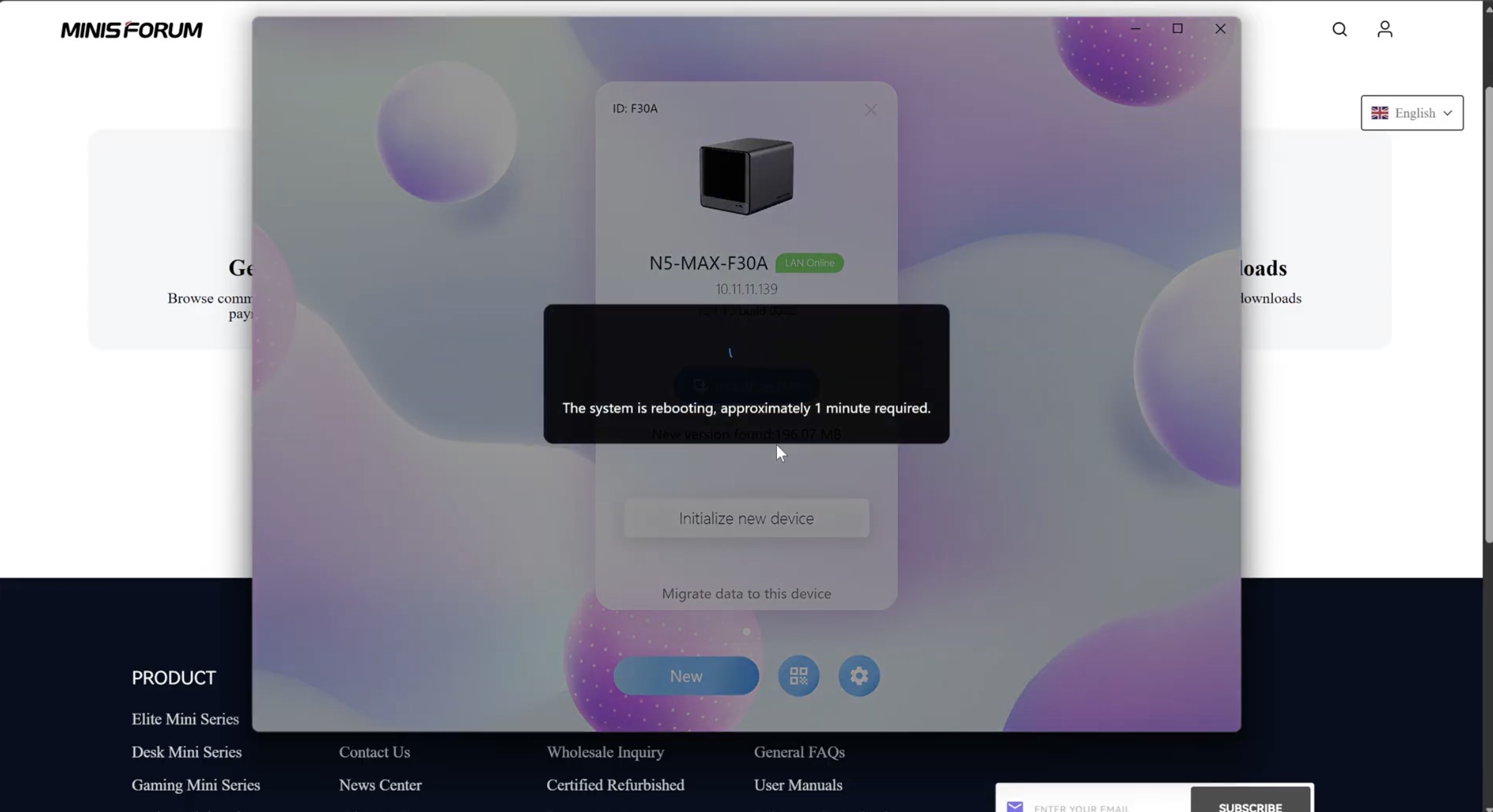The image size is (1493, 812).
Task: Open Desk Mini Series link
Action: (186, 752)
